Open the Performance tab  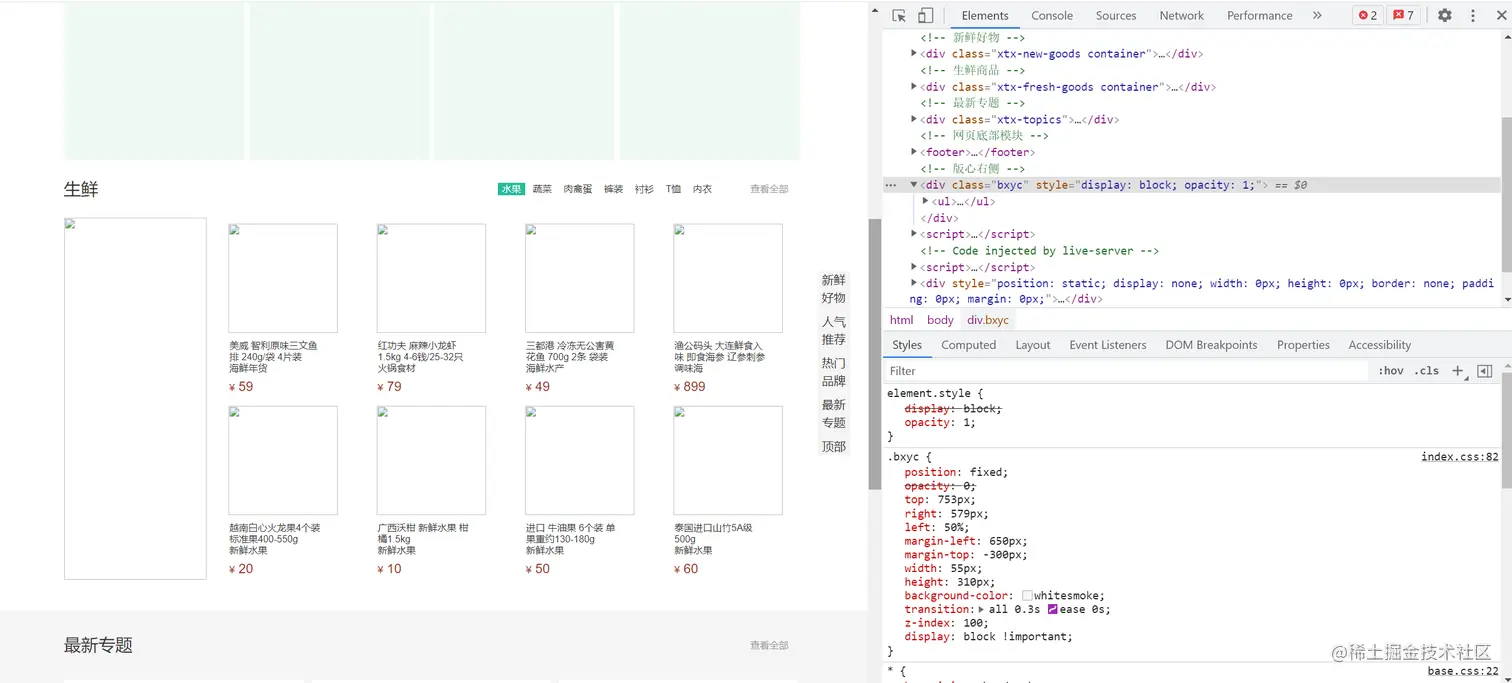point(1260,16)
